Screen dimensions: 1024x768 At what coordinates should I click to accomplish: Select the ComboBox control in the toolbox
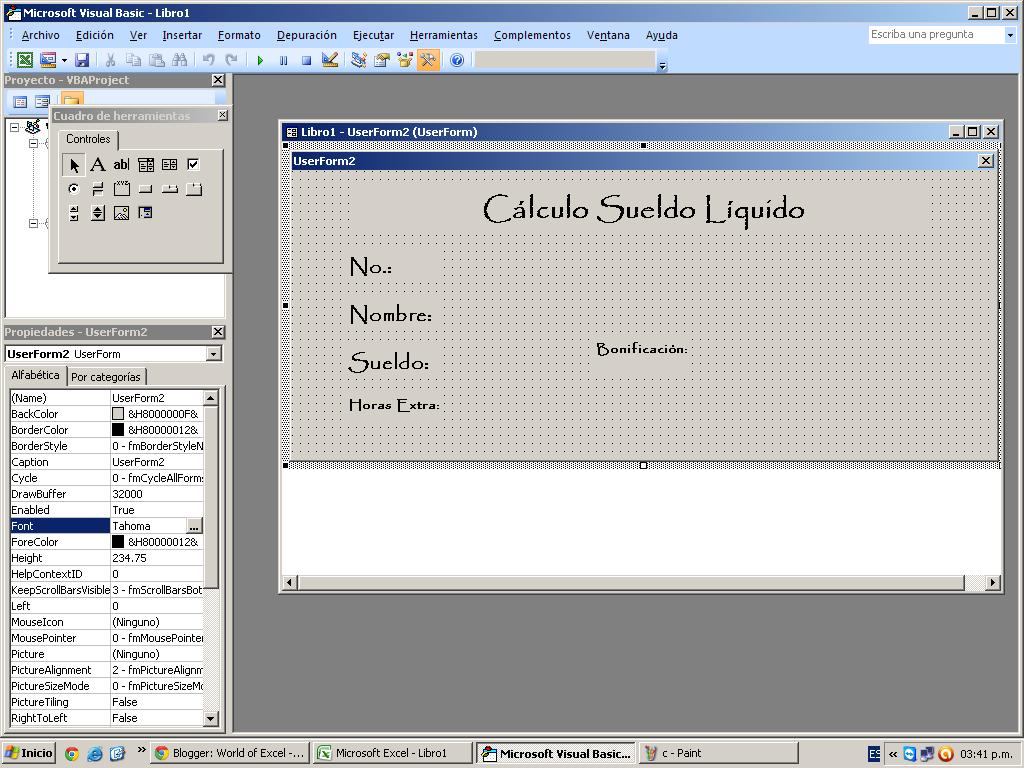click(x=146, y=165)
